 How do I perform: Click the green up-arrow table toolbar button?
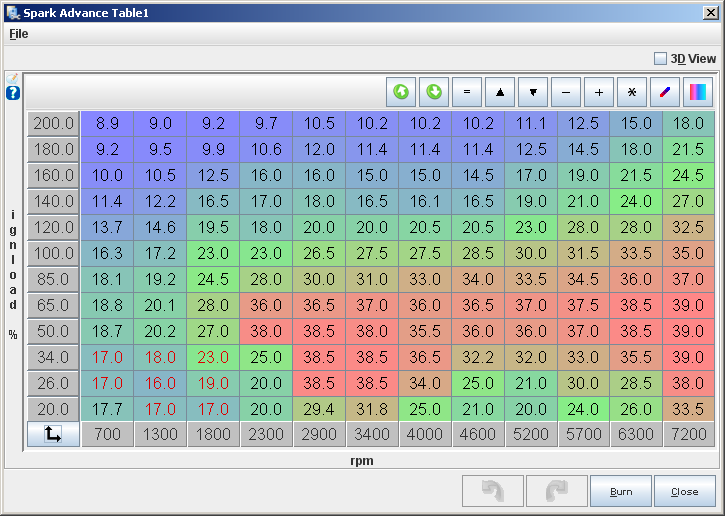pos(401,92)
